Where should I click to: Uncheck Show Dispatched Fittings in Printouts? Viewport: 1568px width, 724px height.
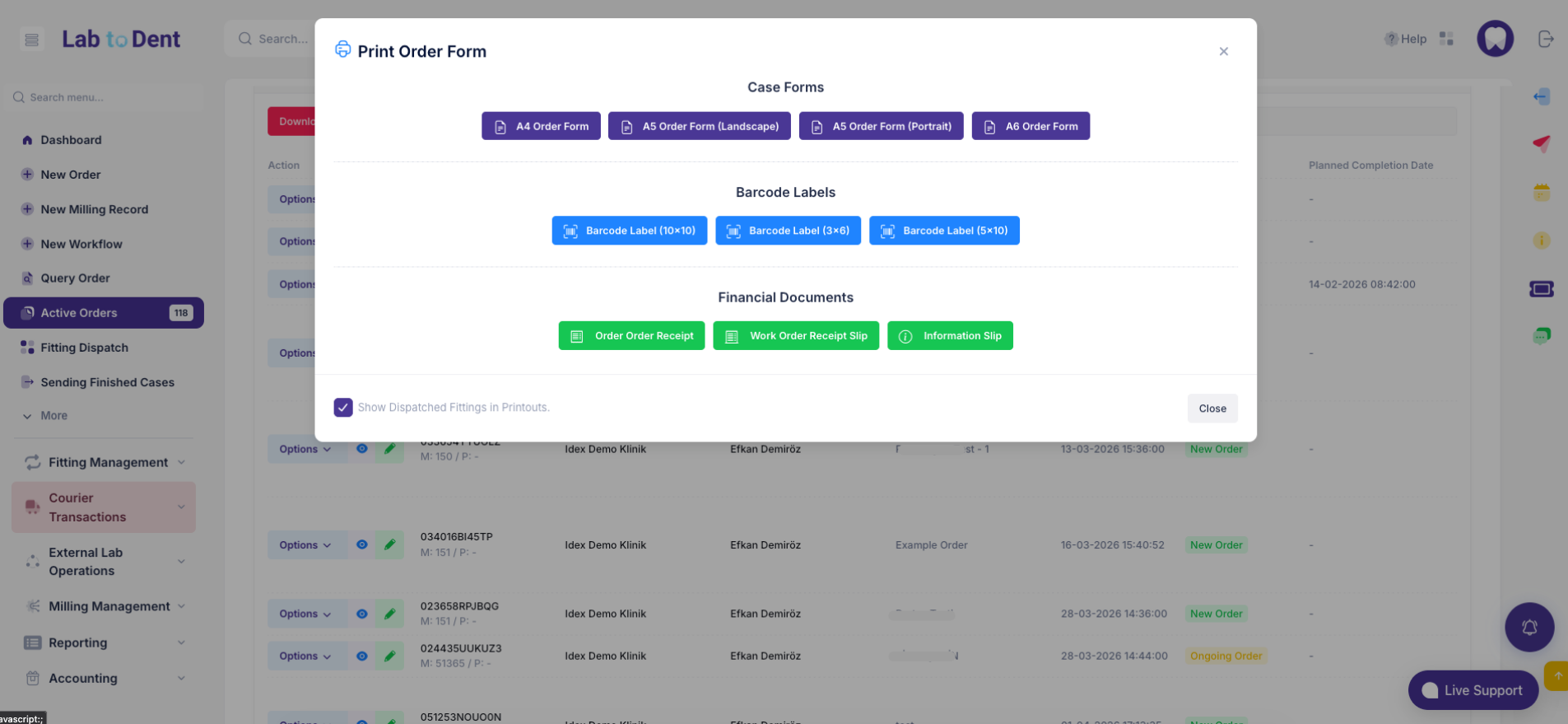[343, 408]
